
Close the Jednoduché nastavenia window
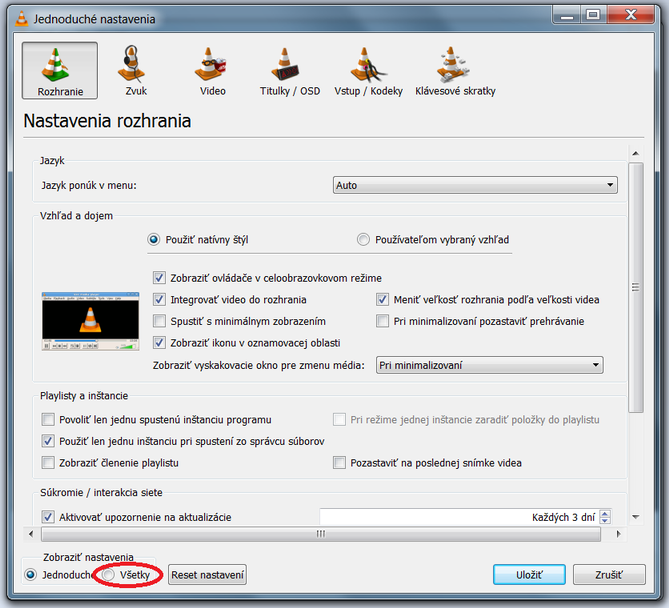(630, 15)
